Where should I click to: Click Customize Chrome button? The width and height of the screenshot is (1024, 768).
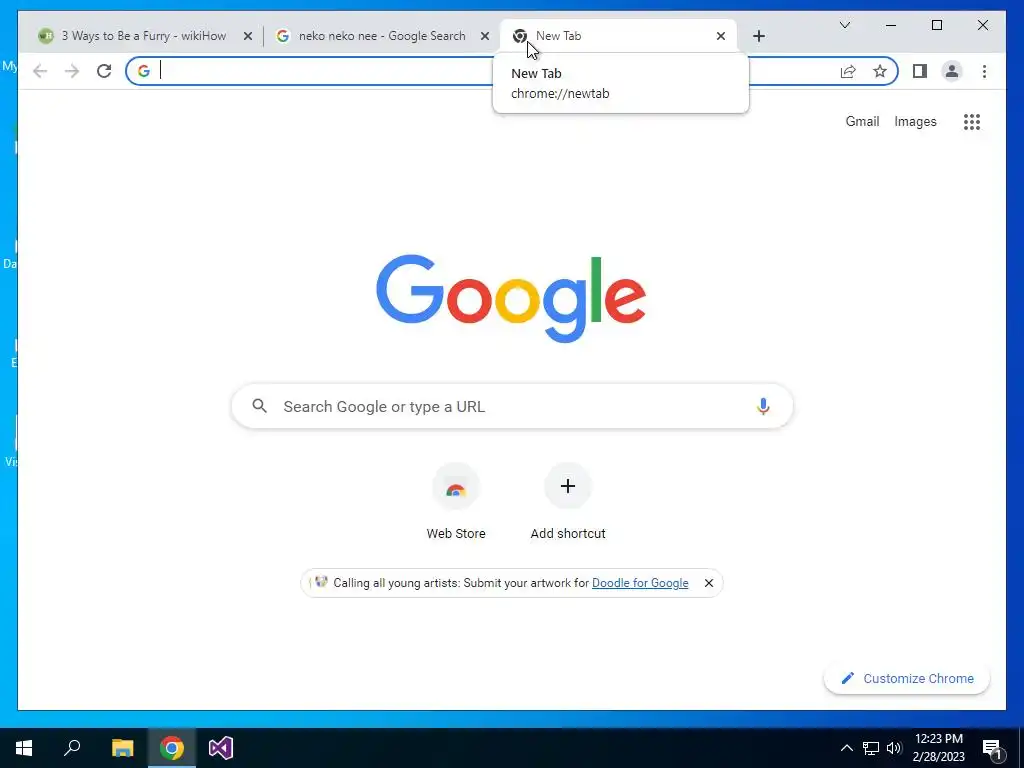tap(906, 679)
